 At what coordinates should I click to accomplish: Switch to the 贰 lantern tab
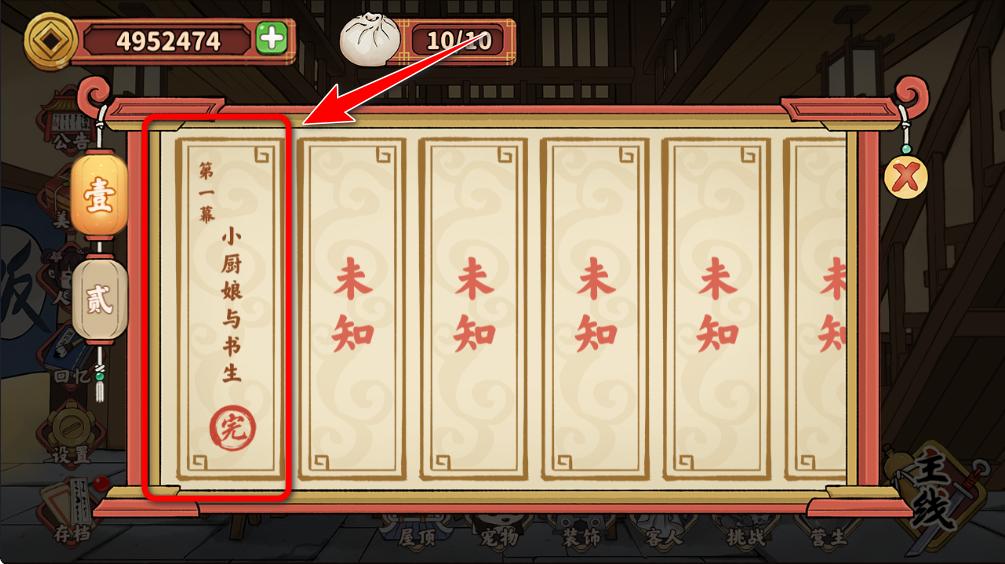[99, 299]
